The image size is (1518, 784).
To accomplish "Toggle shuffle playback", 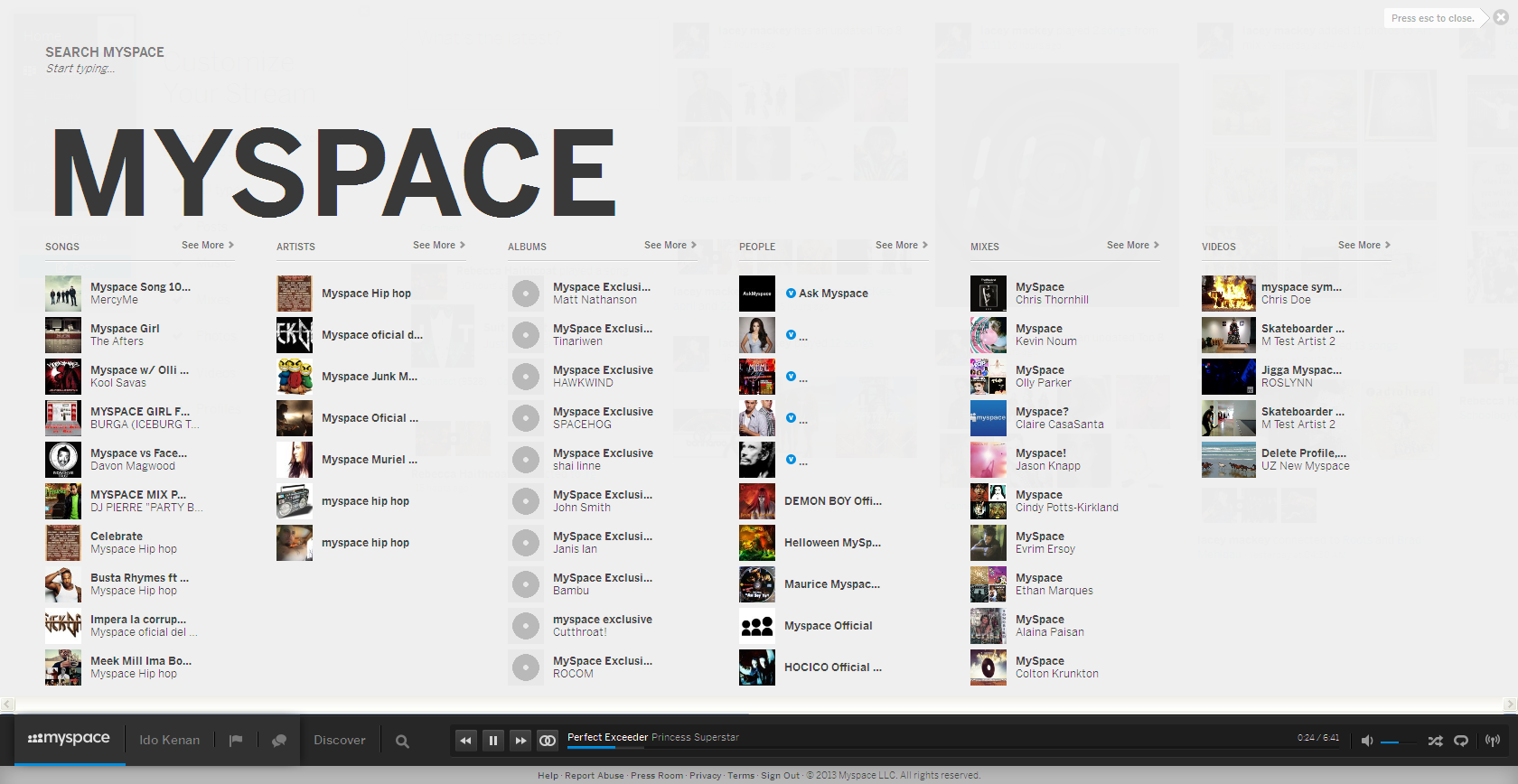I will coord(1435,741).
